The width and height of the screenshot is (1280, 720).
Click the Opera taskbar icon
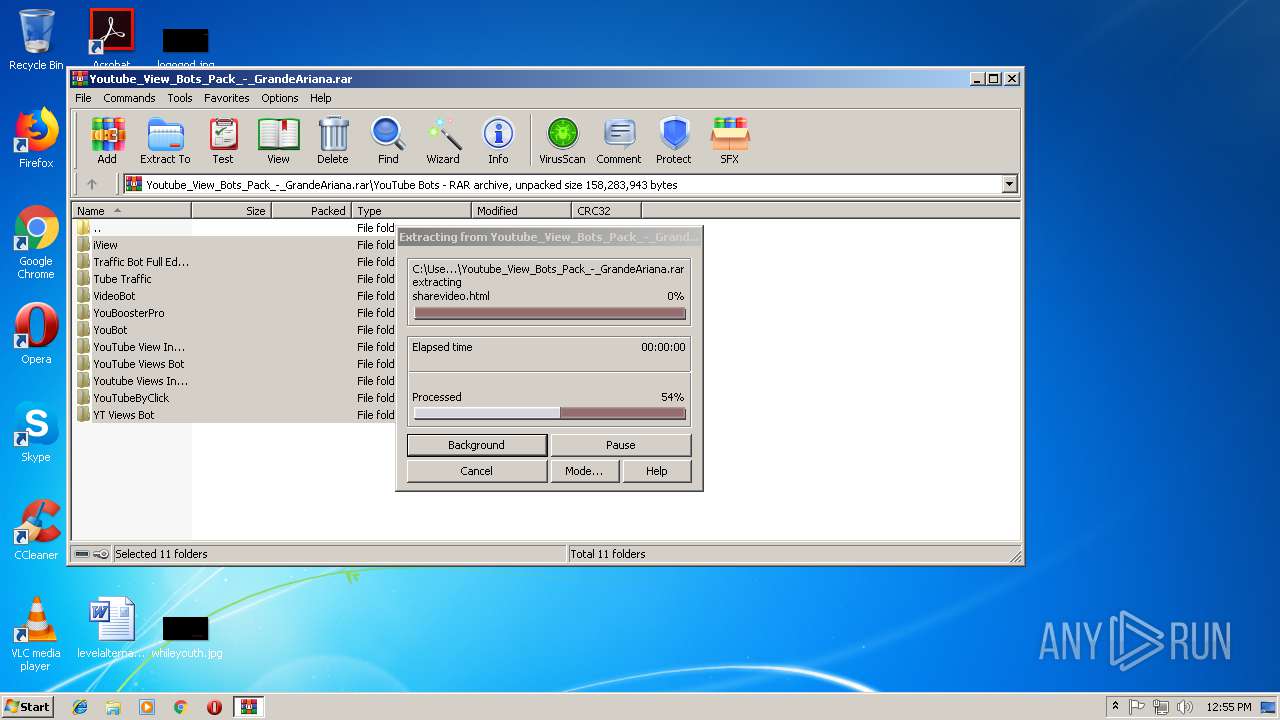[214, 707]
